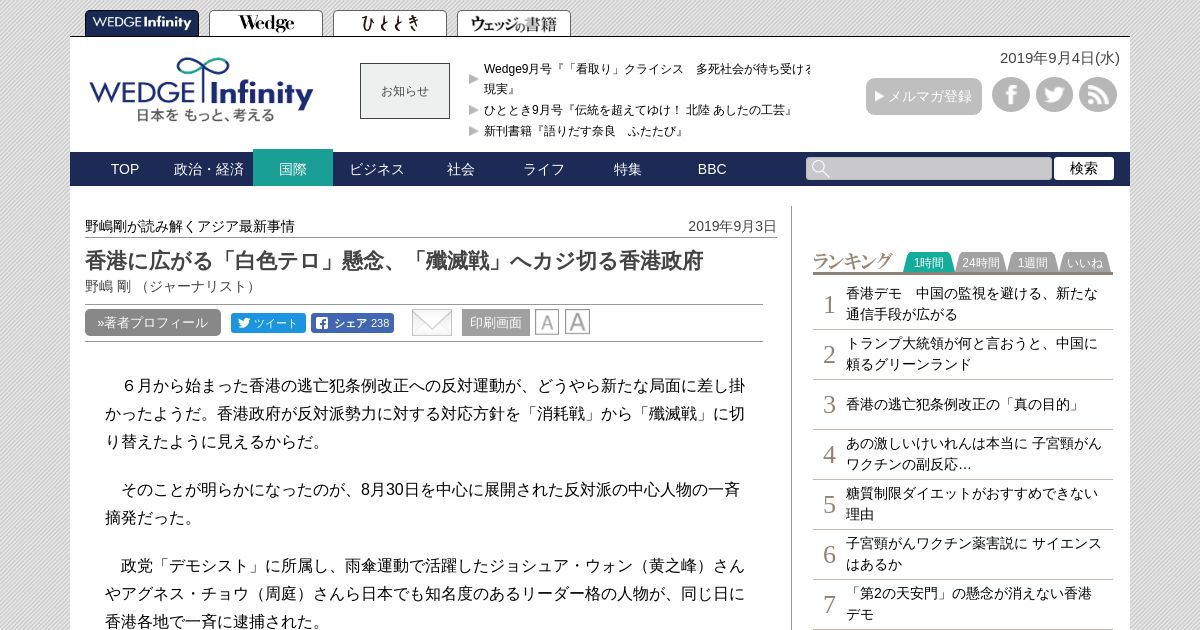Open 社会 navigation item
The height and width of the screenshot is (630, 1200).
[461, 169]
